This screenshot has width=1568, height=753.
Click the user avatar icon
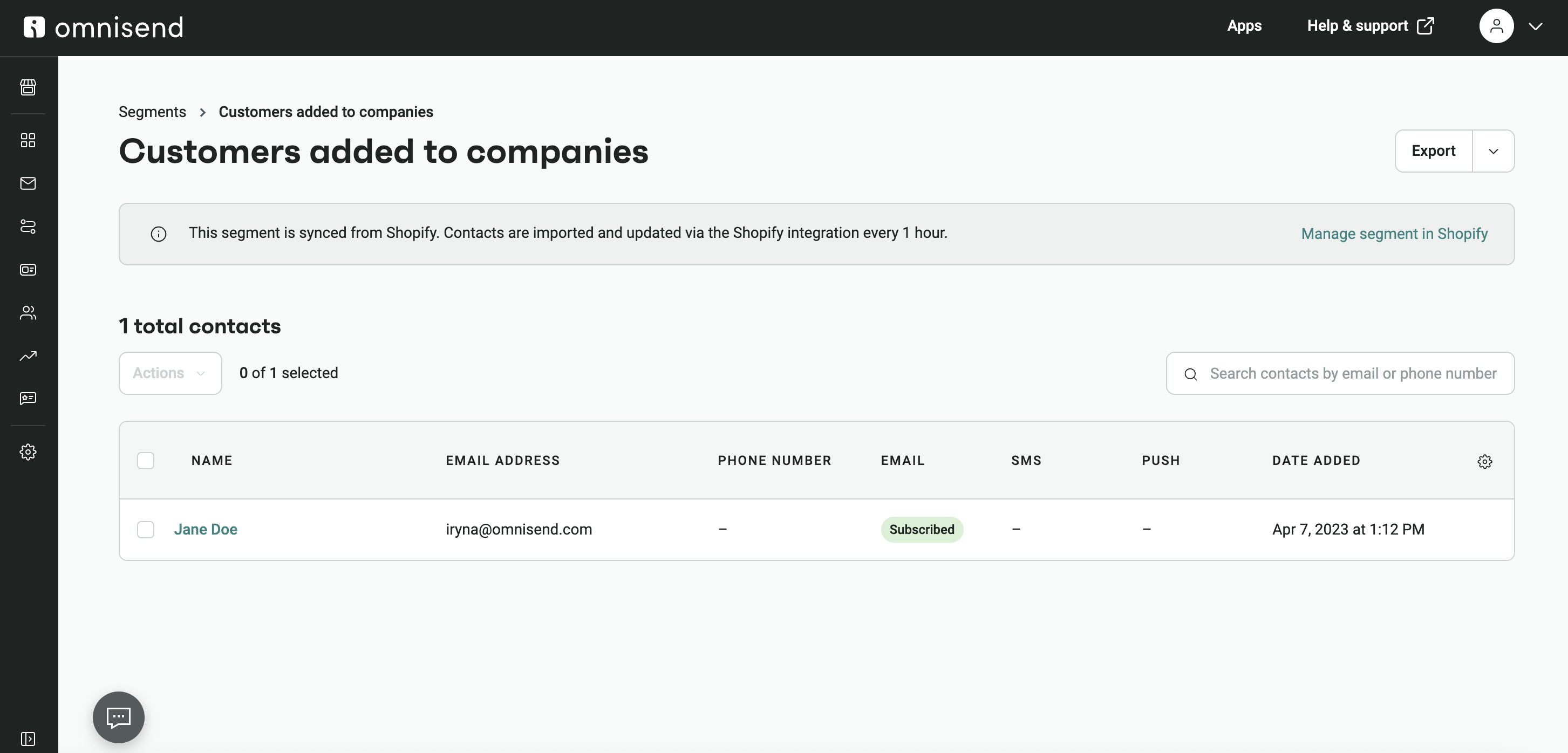click(x=1496, y=26)
